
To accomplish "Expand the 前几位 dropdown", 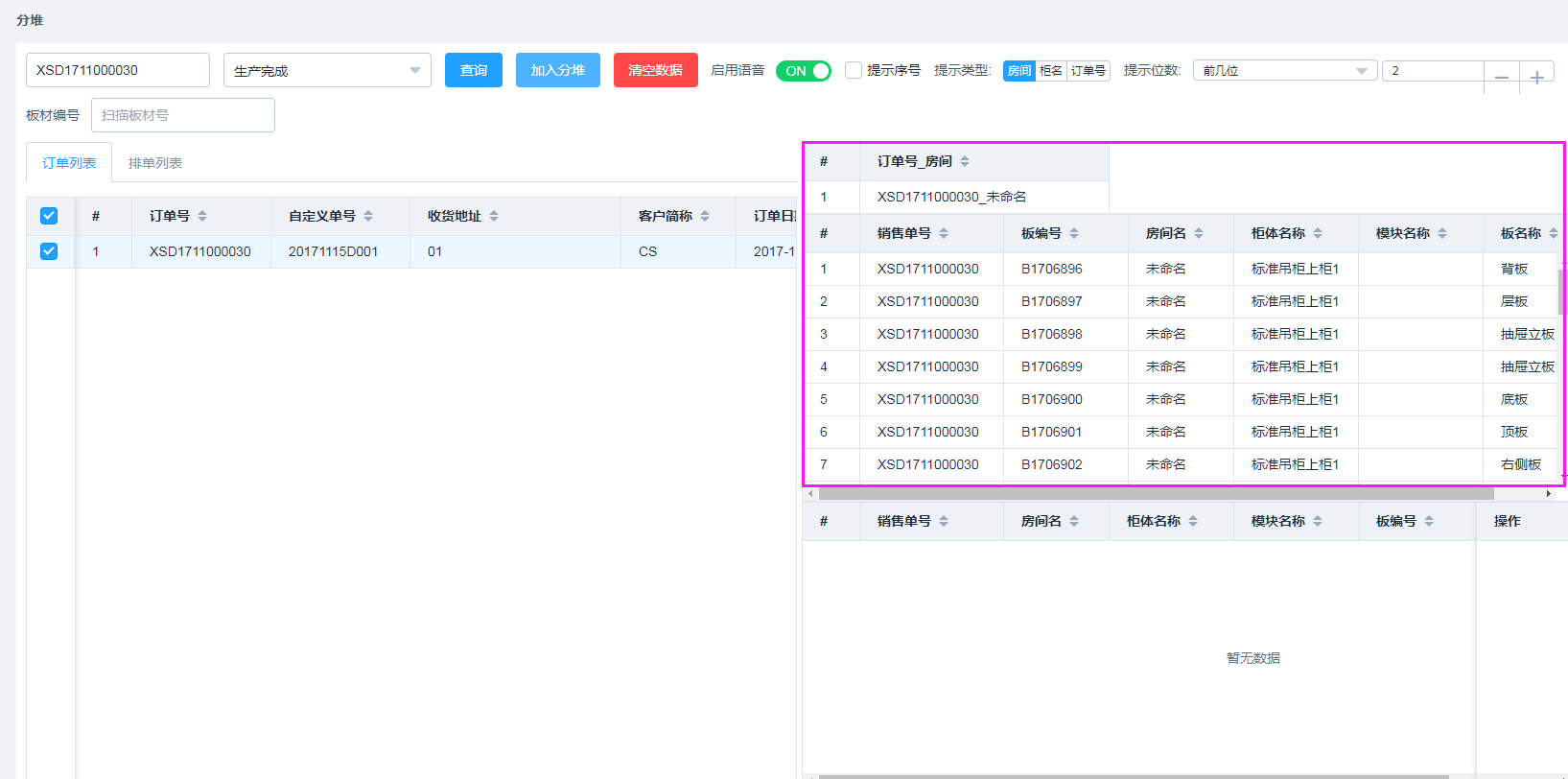I will [1284, 71].
